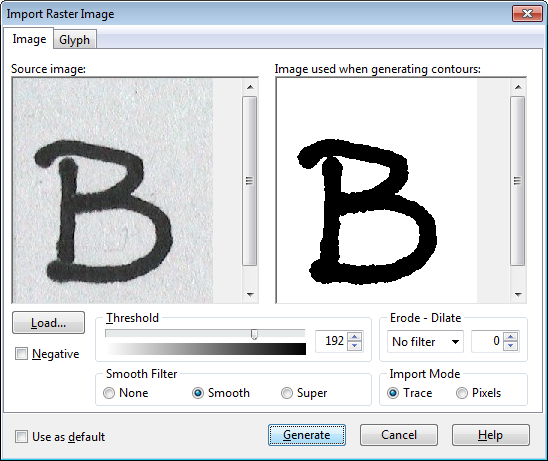548x461 pixels.
Task: Select the Super smooth filter option
Action: 287,393
